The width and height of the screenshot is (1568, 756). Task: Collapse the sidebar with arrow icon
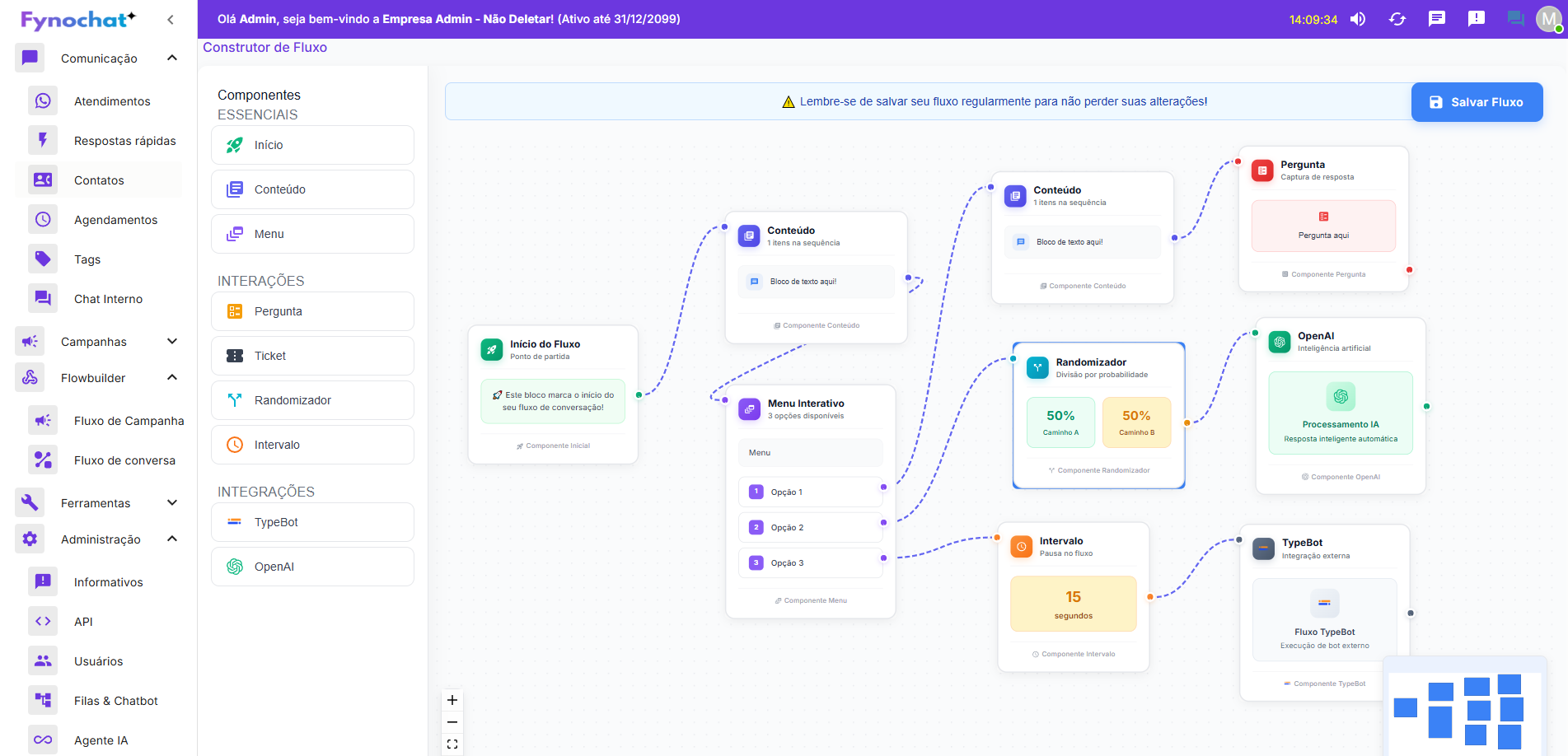coord(171,20)
